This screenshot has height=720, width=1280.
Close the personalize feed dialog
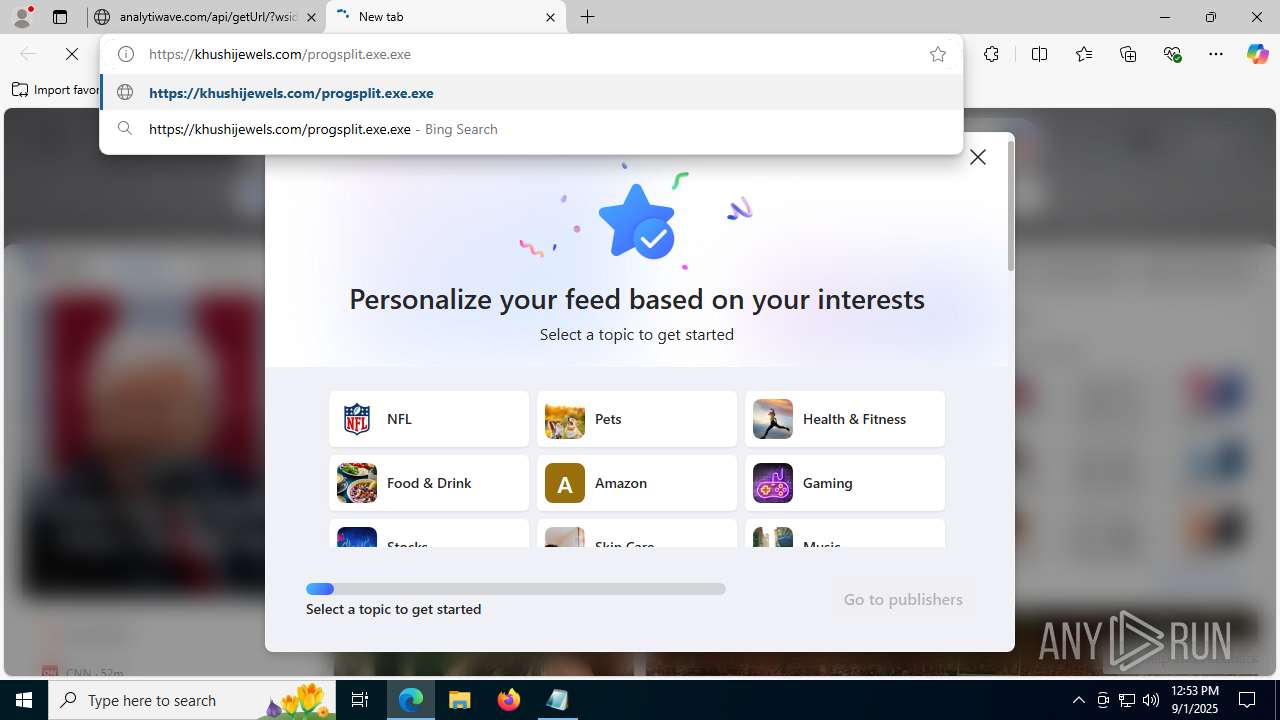point(978,157)
